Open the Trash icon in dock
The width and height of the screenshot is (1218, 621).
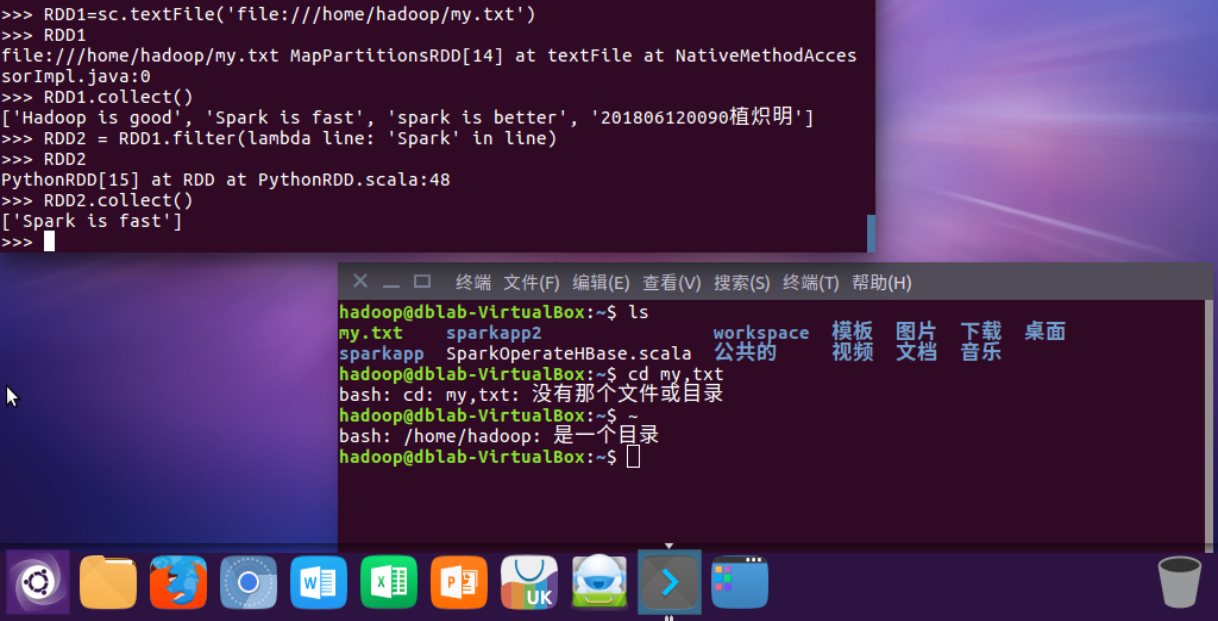tap(1179, 582)
